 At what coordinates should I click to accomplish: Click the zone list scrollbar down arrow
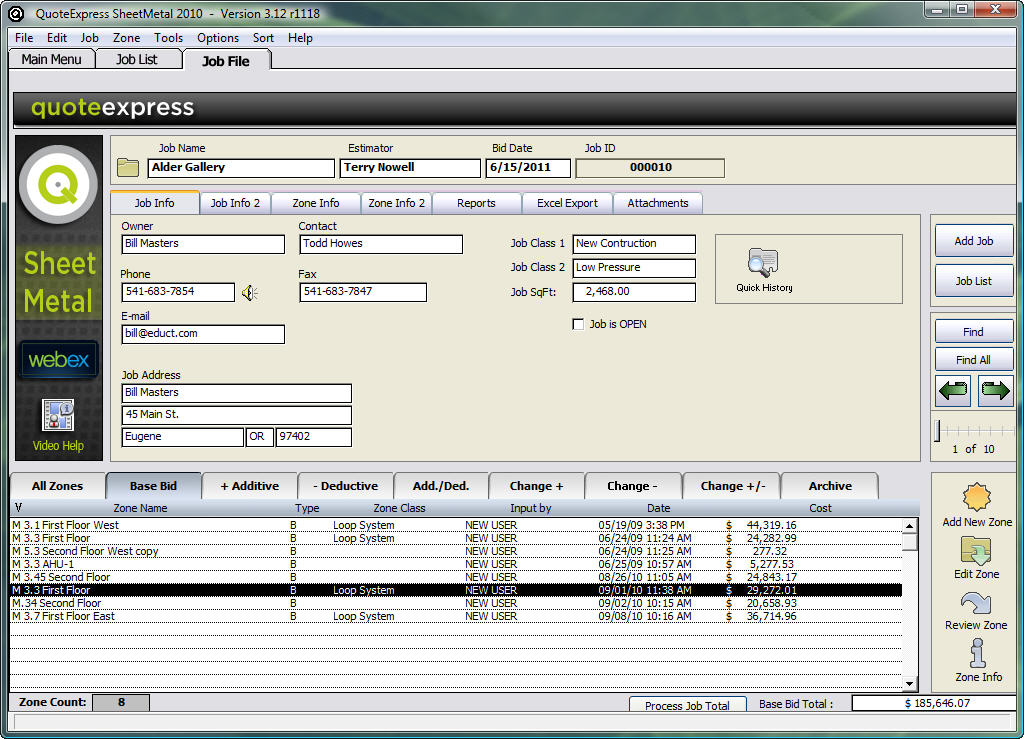click(x=910, y=684)
